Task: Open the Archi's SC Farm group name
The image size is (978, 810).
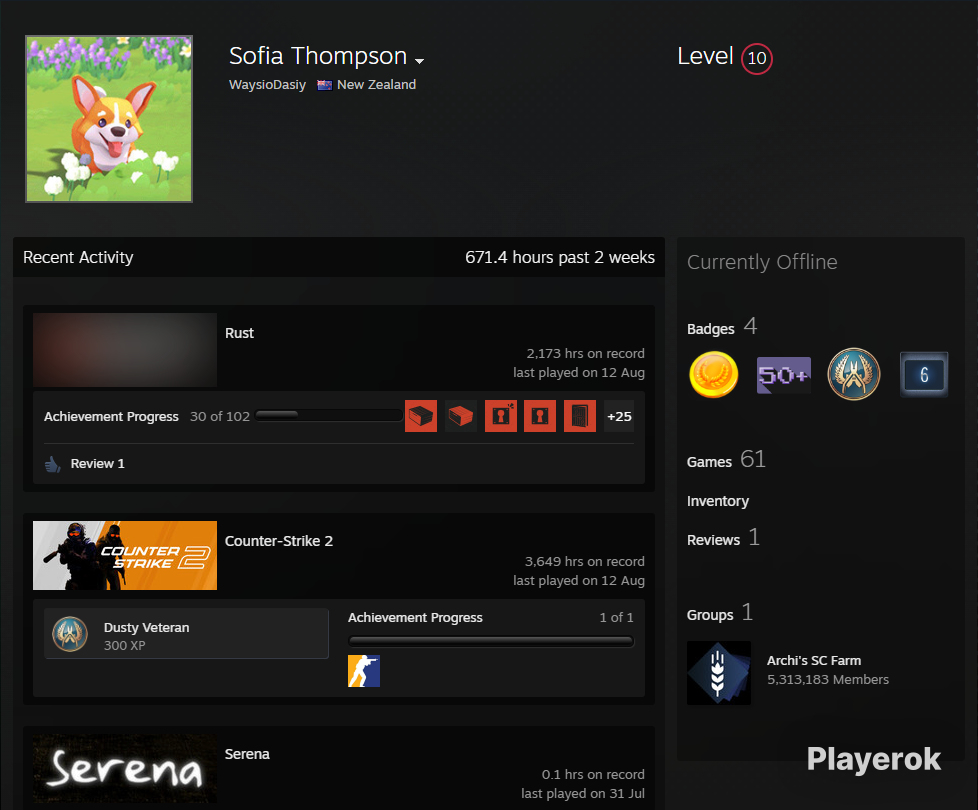Action: (813, 660)
